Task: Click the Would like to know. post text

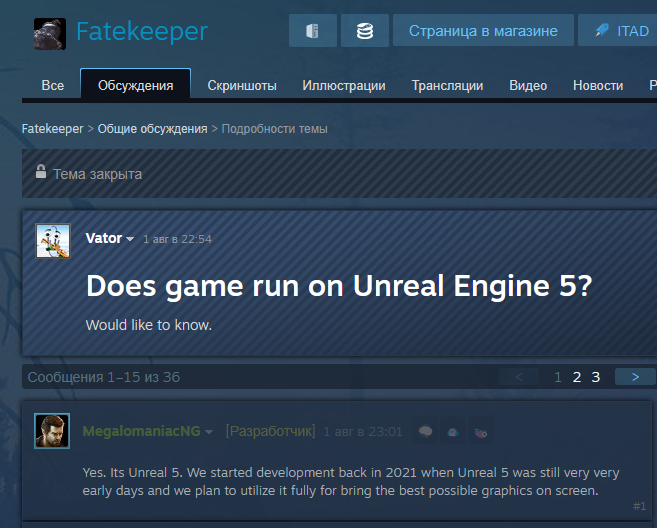Action: click(x=149, y=325)
